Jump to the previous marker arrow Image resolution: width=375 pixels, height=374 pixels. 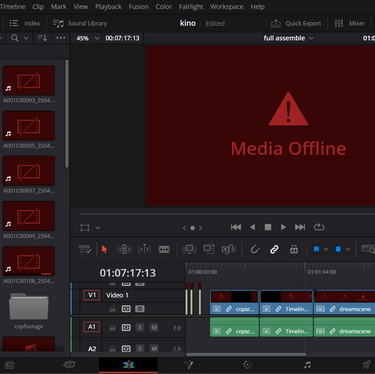point(184,228)
